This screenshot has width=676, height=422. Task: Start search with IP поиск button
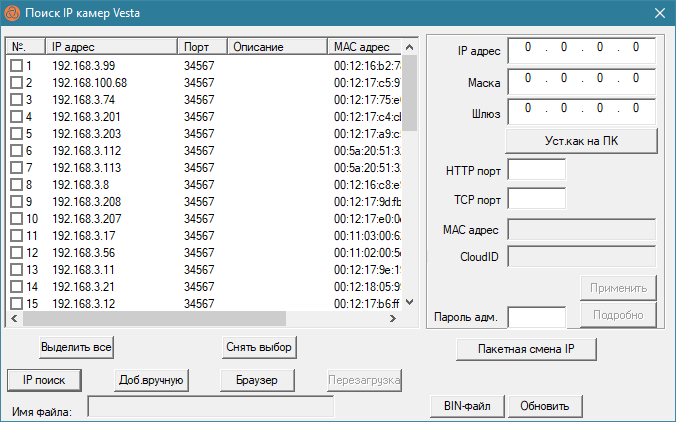[44, 380]
